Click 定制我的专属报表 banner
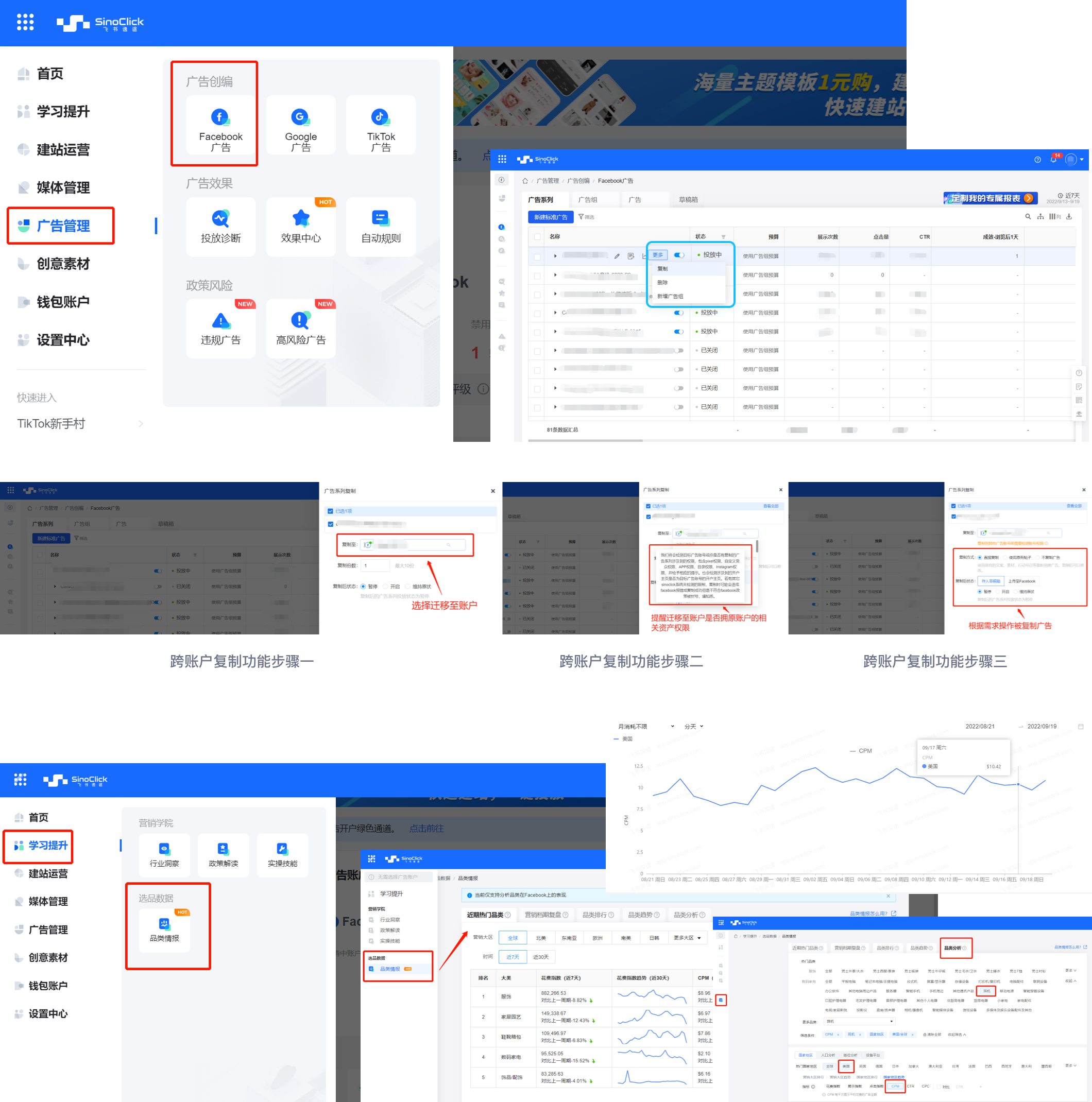This screenshot has height=1102, width=1092. click(x=991, y=198)
